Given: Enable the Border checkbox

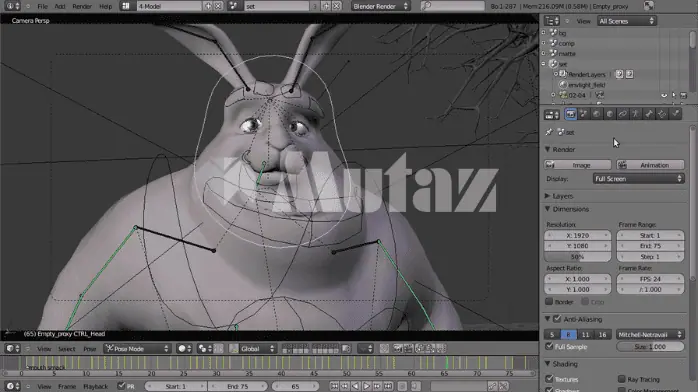Looking at the screenshot, I should pyautogui.click(x=549, y=302).
